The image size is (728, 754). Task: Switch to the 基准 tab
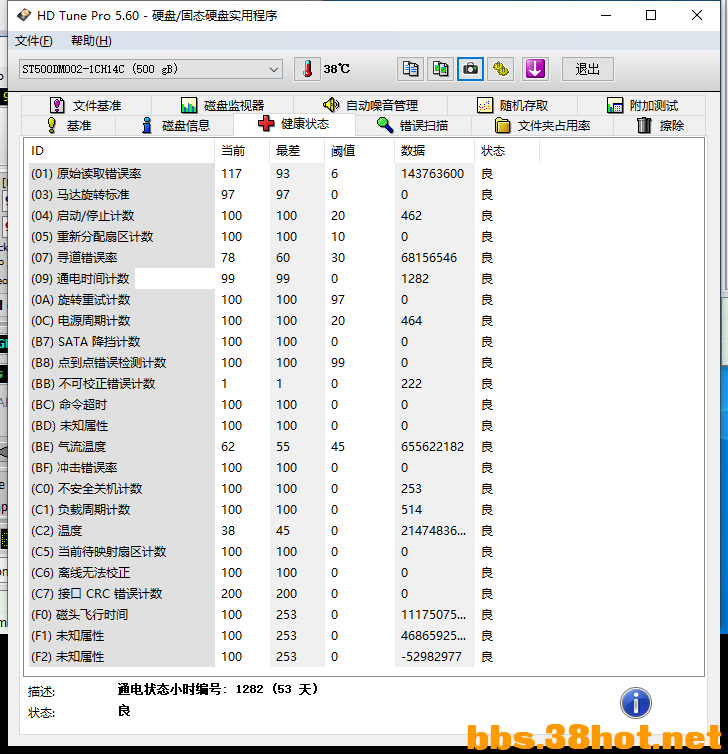69,126
